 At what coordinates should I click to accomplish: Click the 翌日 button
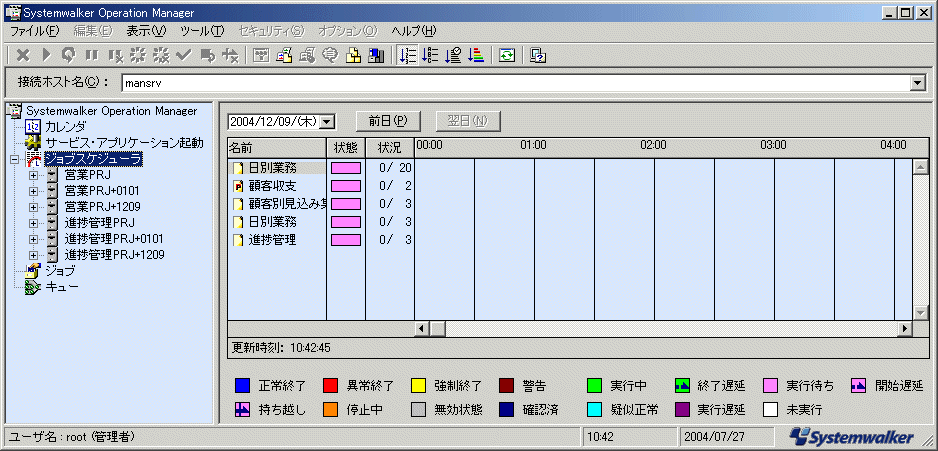(x=468, y=121)
